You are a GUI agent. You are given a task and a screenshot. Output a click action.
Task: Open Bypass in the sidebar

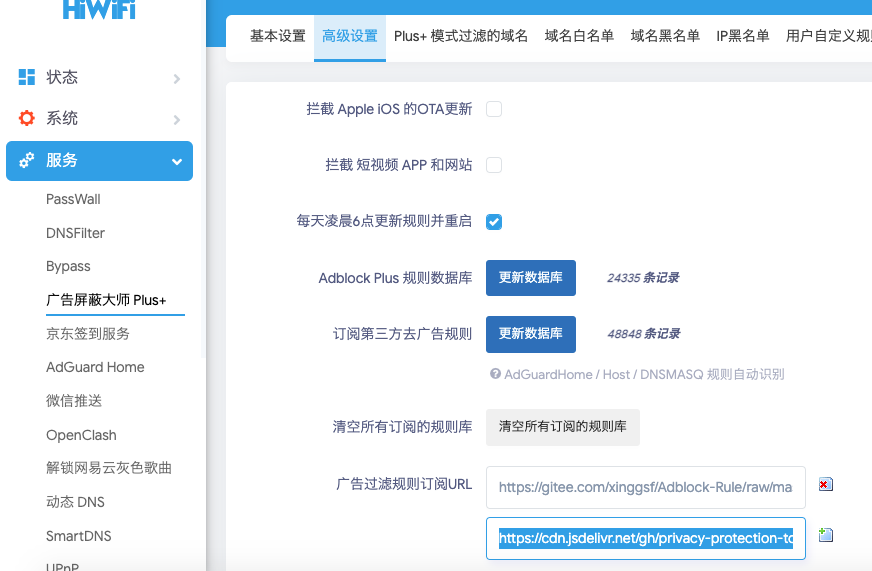click(68, 266)
